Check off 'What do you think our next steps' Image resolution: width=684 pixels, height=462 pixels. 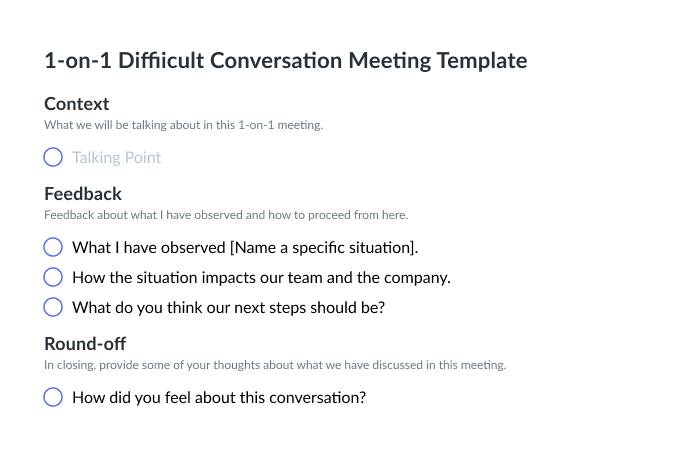(x=53, y=307)
